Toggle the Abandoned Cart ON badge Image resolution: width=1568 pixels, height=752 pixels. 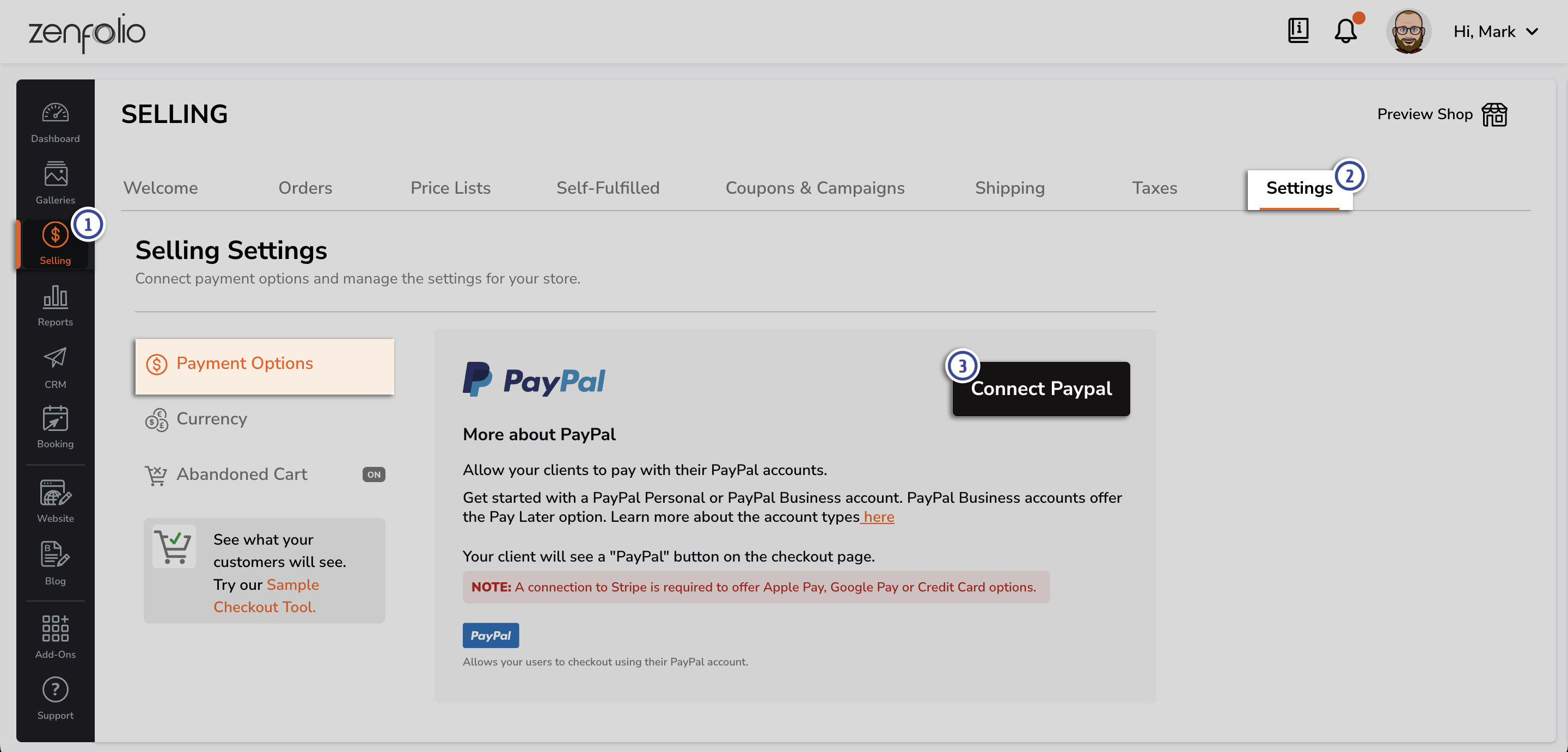[373, 474]
